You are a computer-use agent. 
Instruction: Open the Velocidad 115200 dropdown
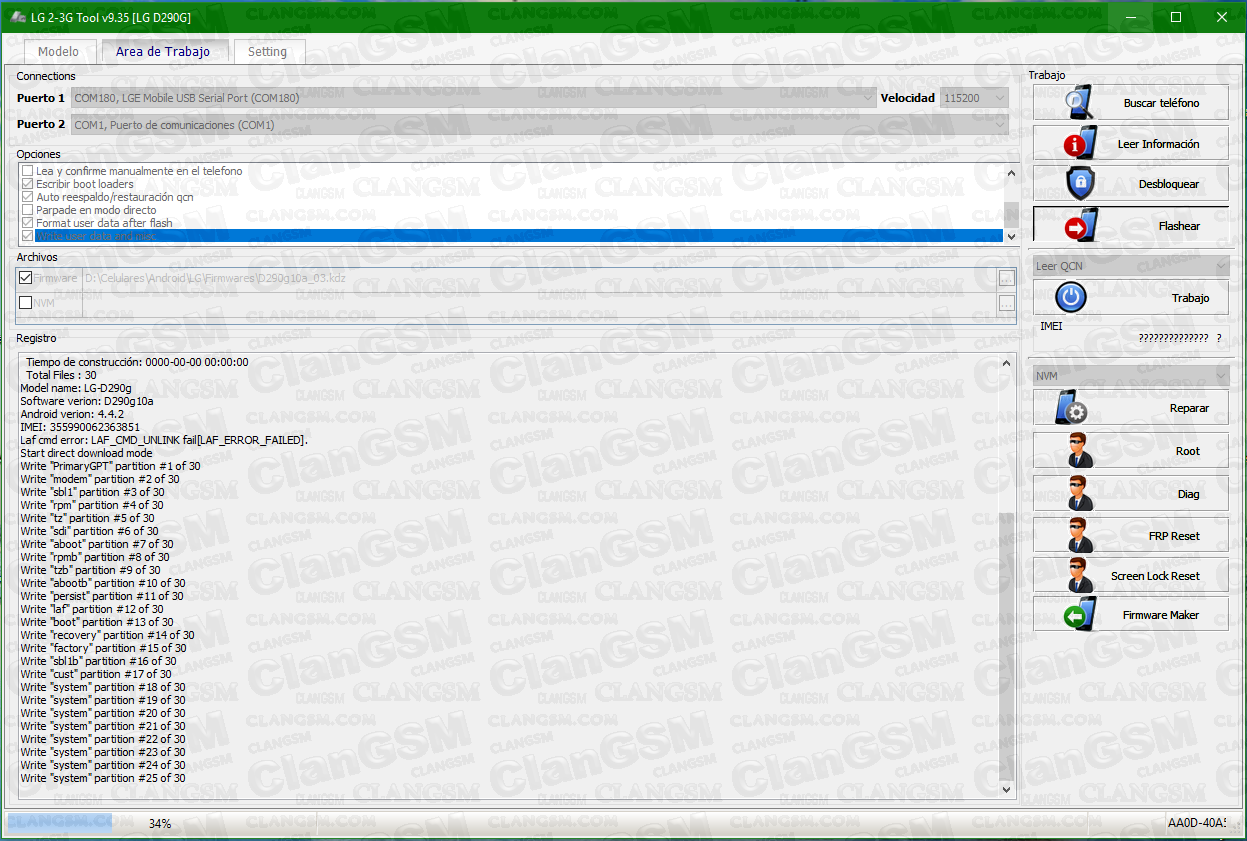(x=973, y=98)
